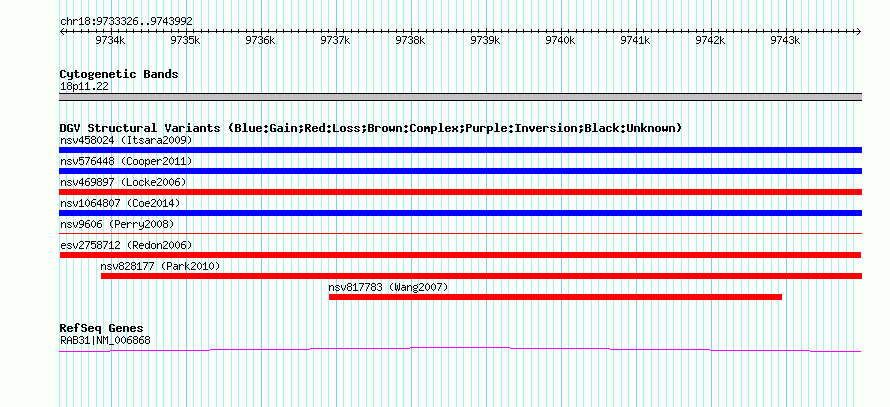Viewport: 890px width, 407px height.
Task: Click the RefSeq Genes track title
Action: [x=101, y=328]
